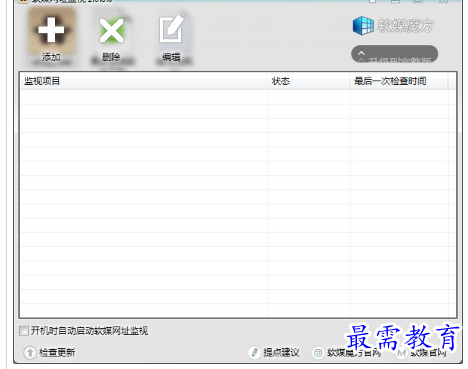Click the 删除 (delete) green X icon
This screenshot has height=369, width=468.
pyautogui.click(x=111, y=31)
